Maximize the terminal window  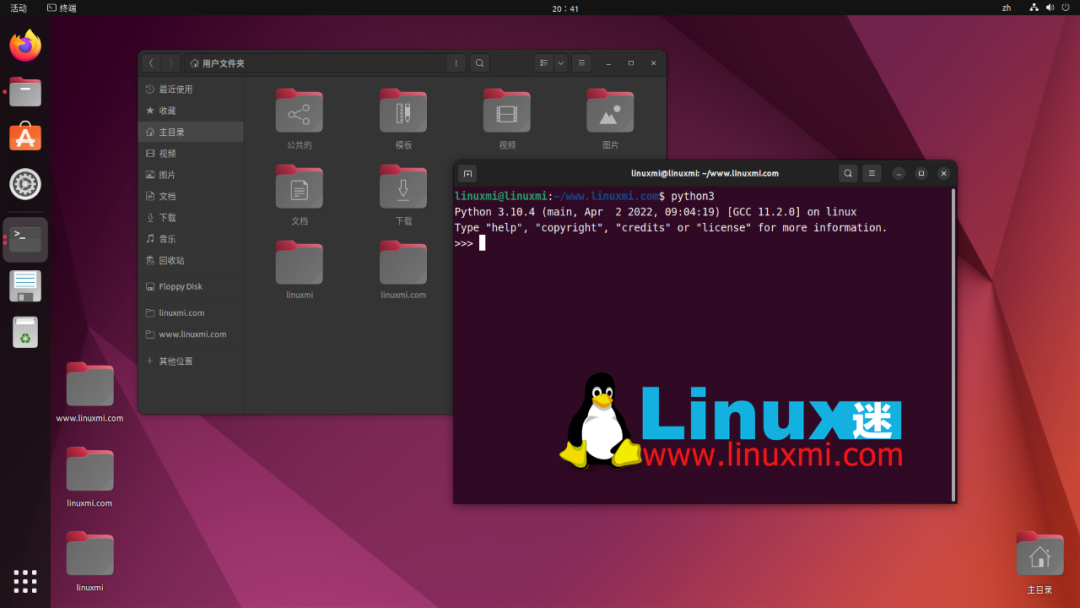tap(921, 174)
